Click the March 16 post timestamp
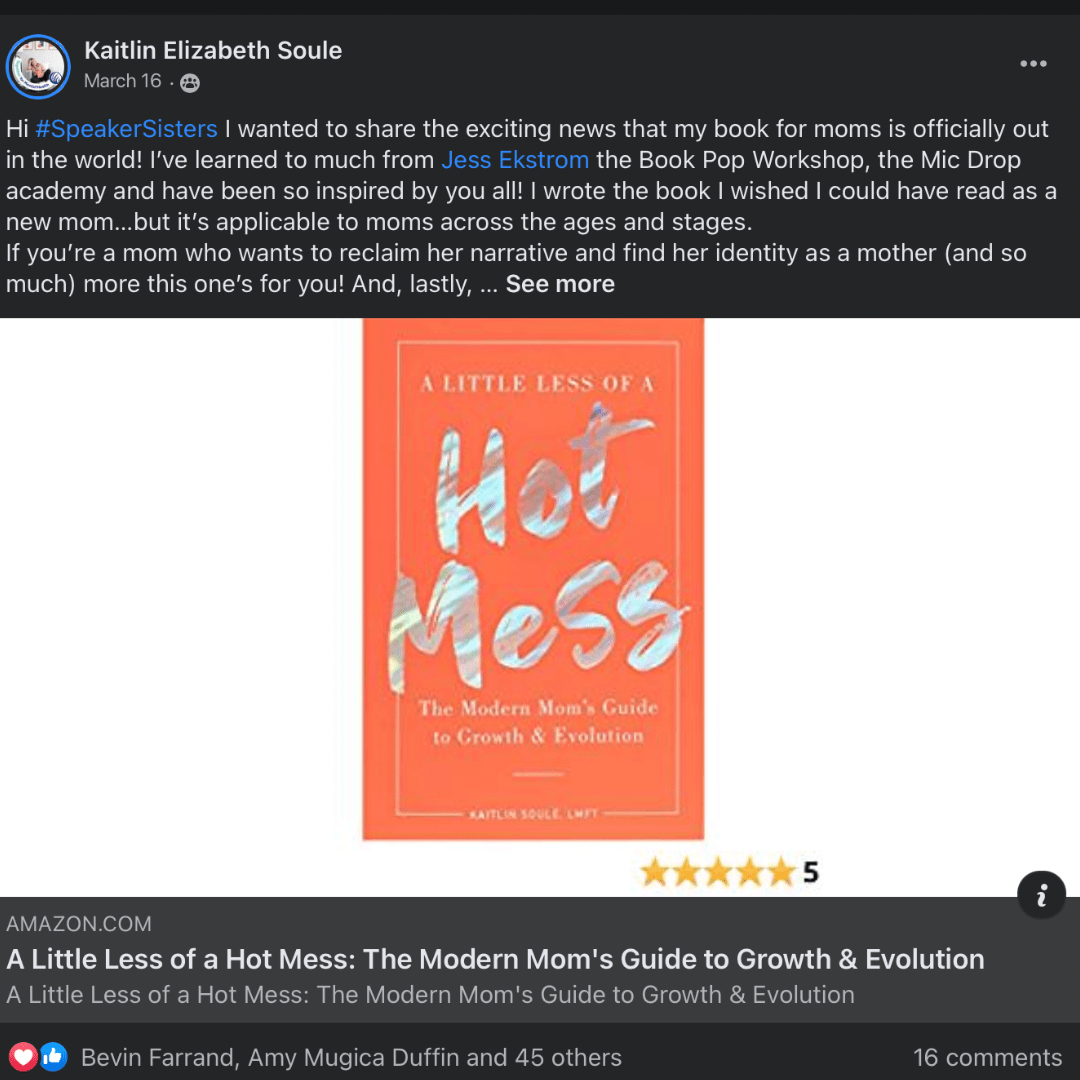1080x1080 pixels. (123, 81)
